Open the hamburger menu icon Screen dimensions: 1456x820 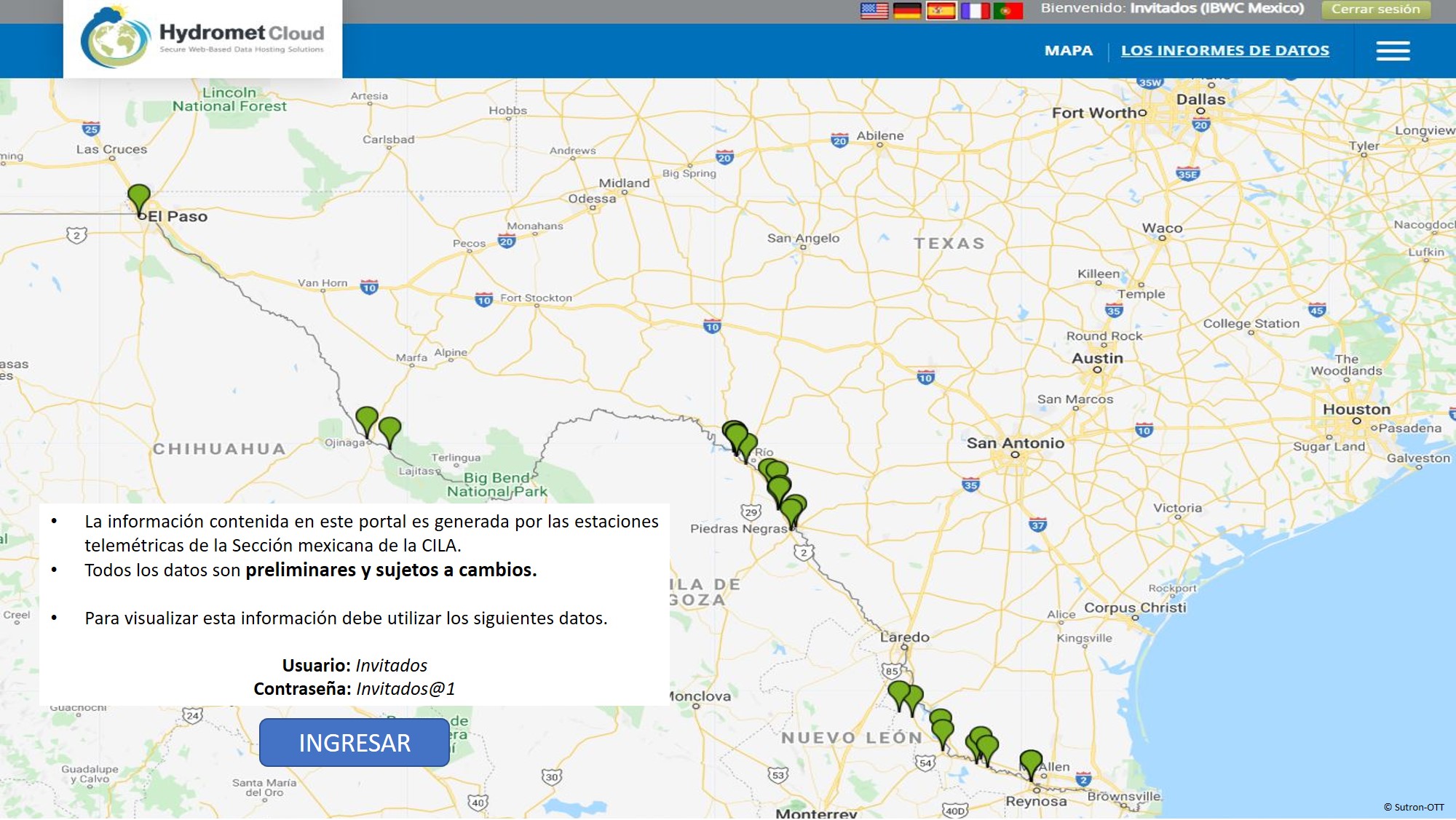click(x=1393, y=51)
